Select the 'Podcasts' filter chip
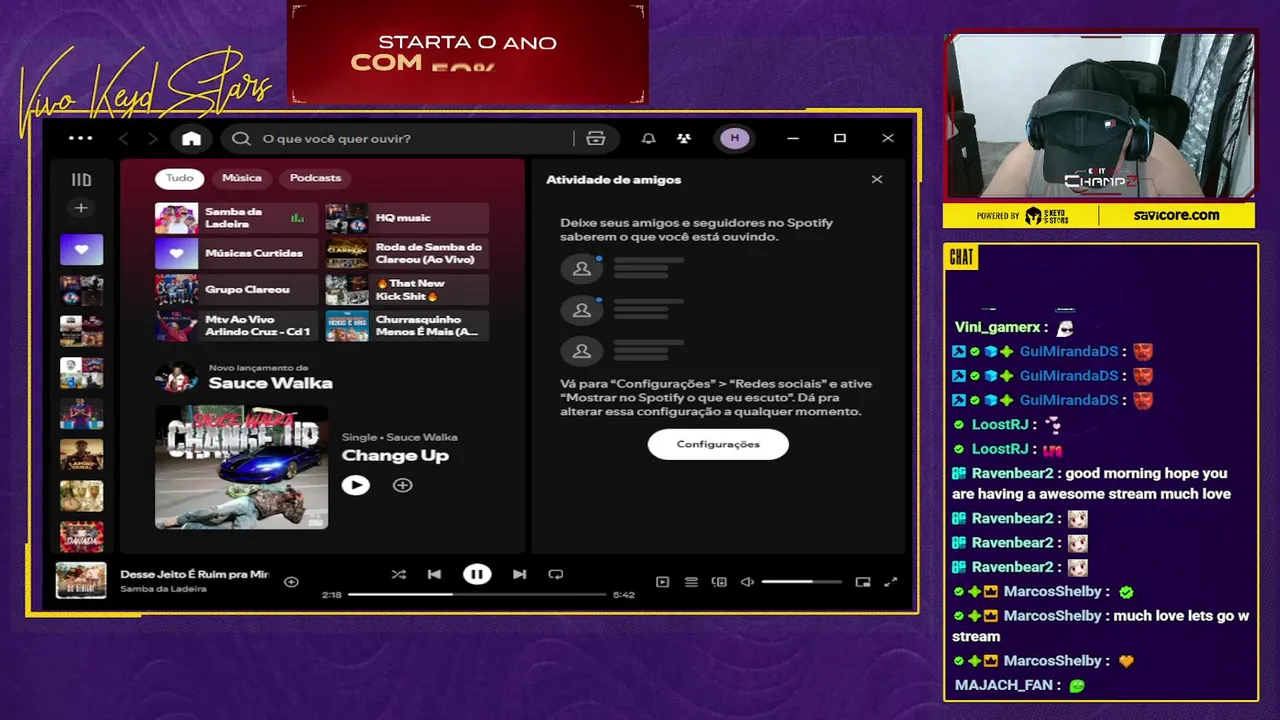 [315, 178]
